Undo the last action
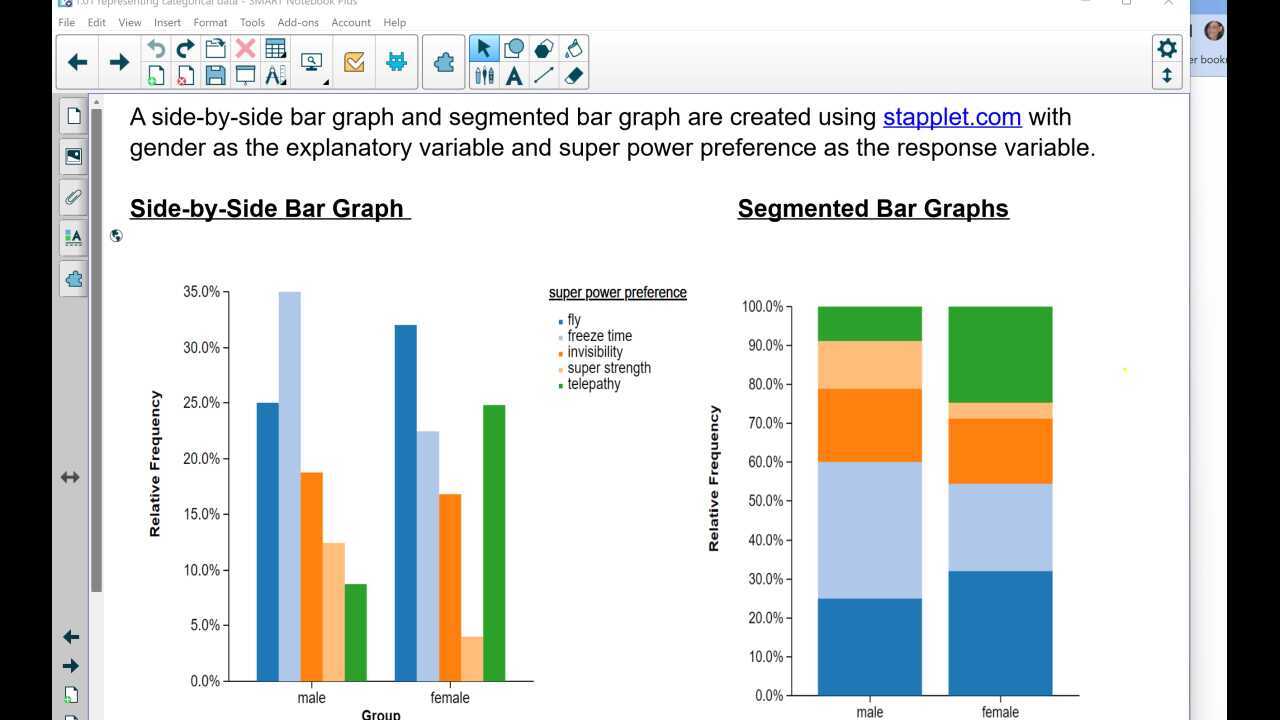Viewport: 1280px width, 720px height. coord(154,46)
